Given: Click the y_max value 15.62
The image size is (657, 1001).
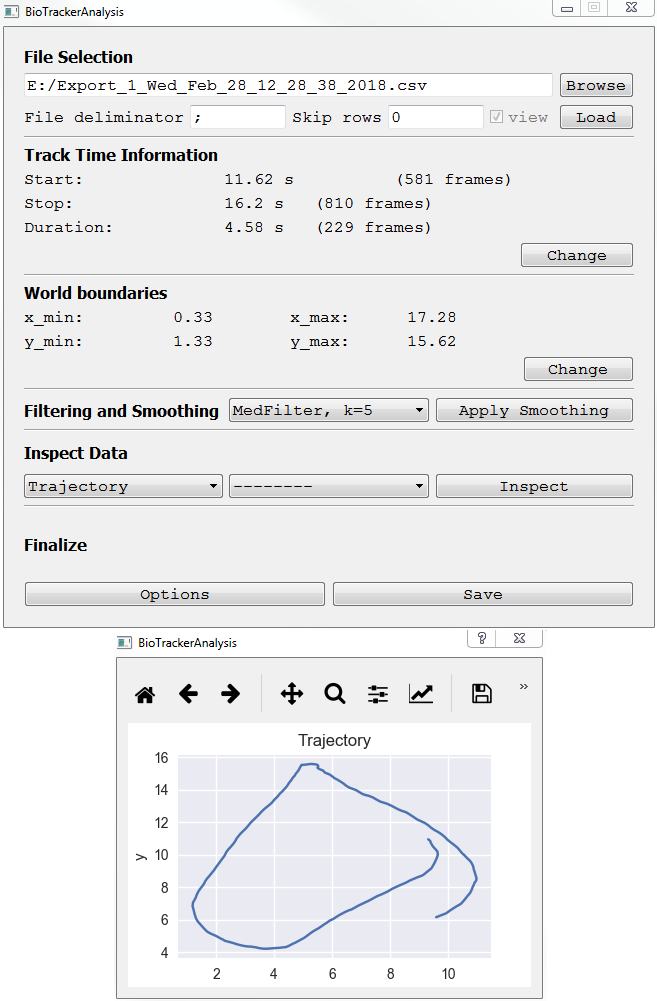Looking at the screenshot, I should coord(432,342).
